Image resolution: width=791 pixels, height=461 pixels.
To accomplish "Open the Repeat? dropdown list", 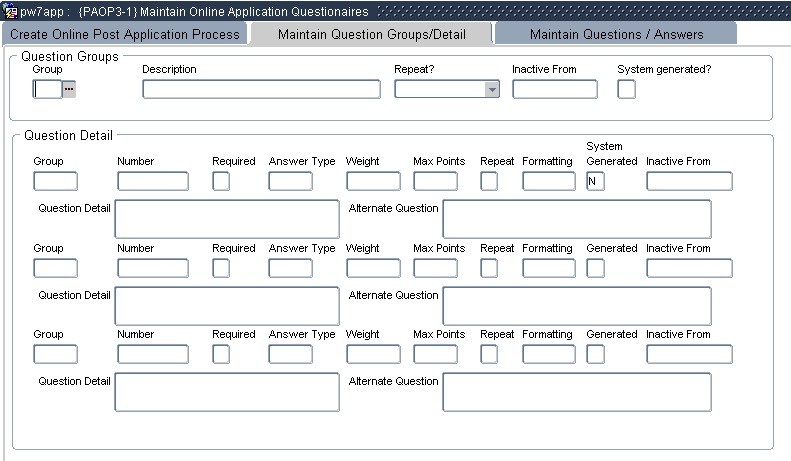I will click(x=491, y=89).
